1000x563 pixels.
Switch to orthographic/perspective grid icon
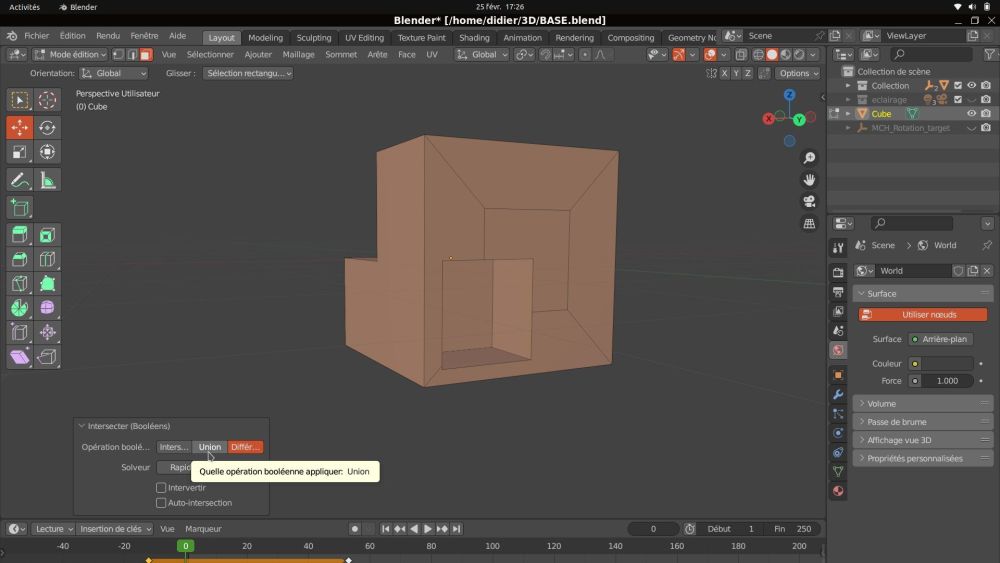(809, 223)
